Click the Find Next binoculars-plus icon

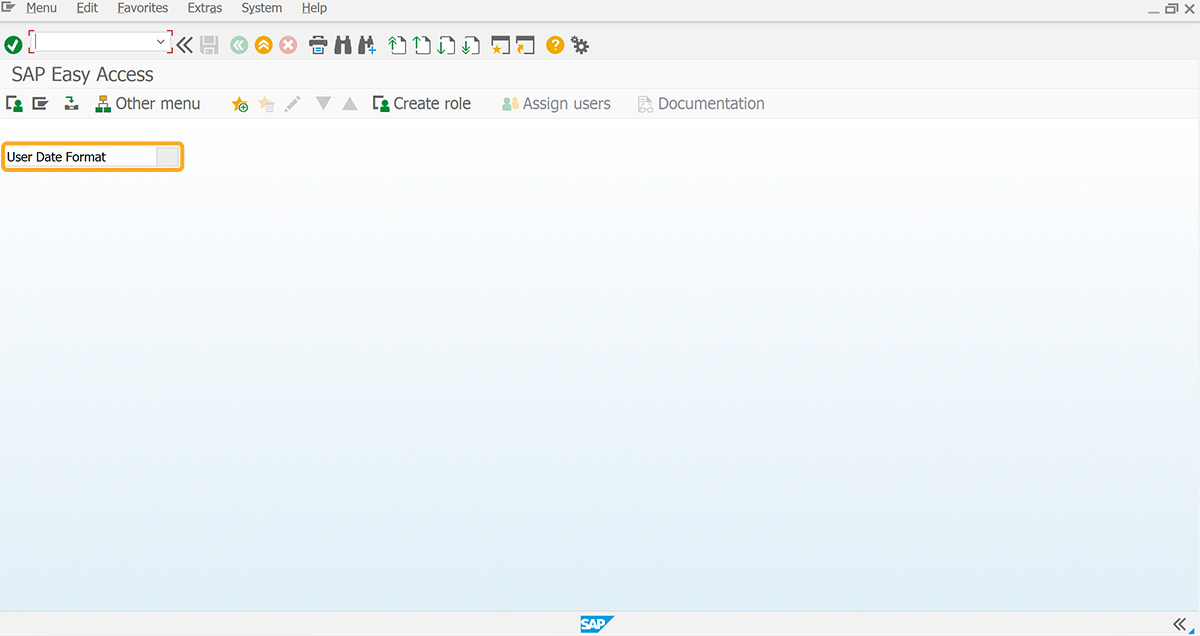tap(367, 45)
